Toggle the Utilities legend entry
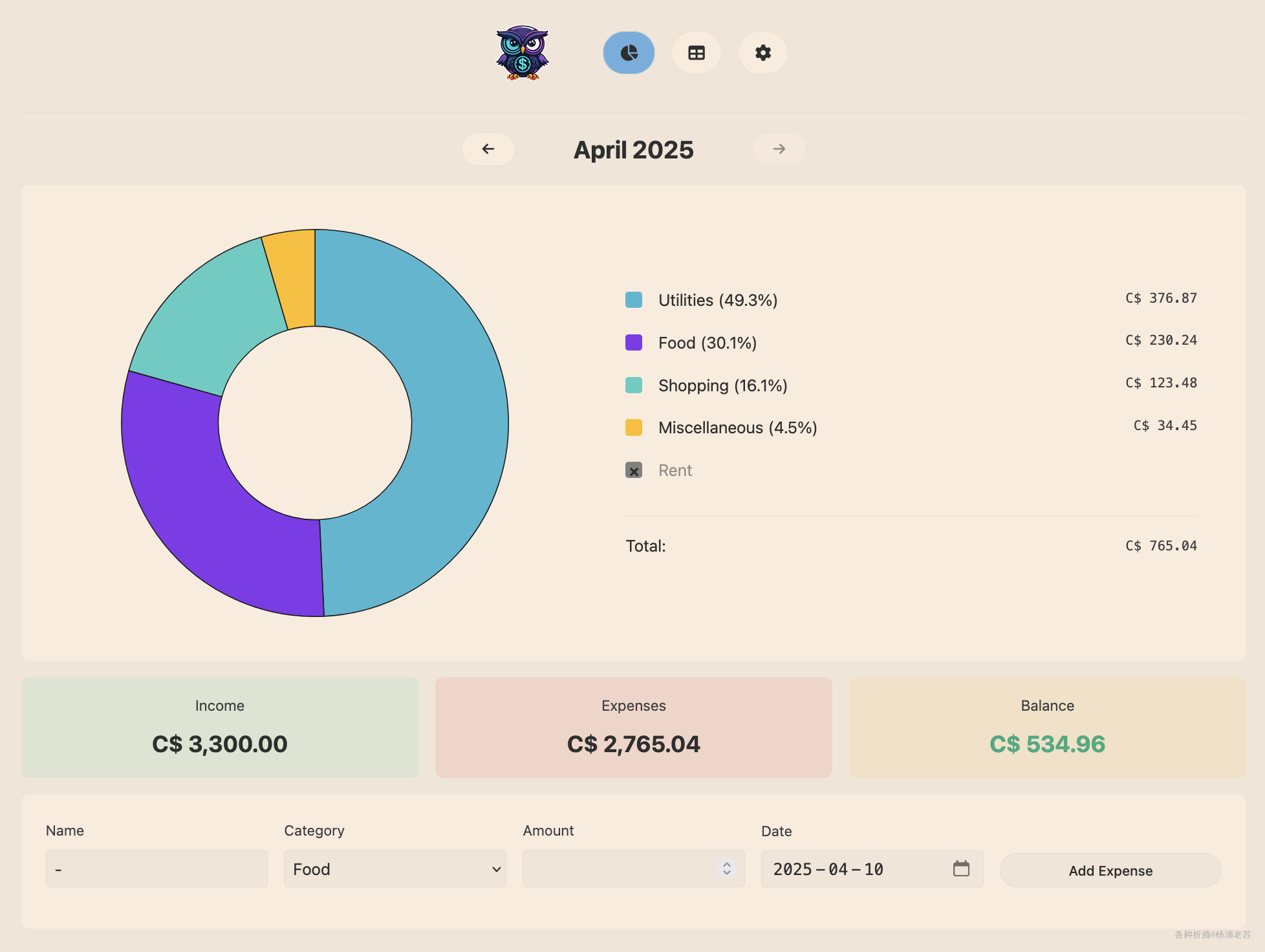Screen dimensions: 1265x952 tap(717, 300)
